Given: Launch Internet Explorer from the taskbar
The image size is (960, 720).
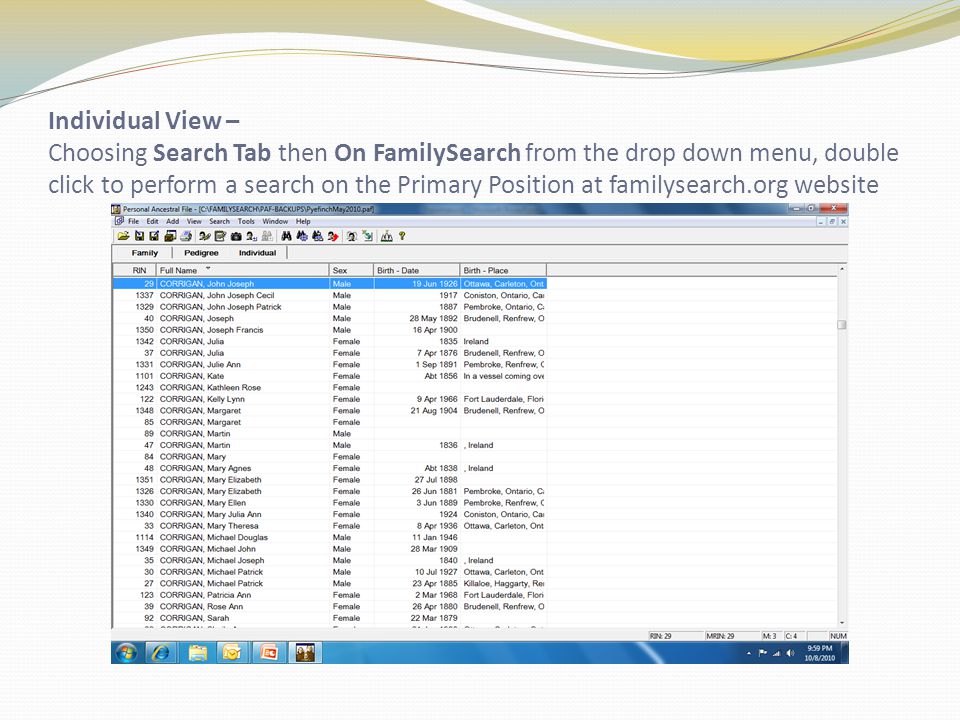Looking at the screenshot, I should [160, 653].
